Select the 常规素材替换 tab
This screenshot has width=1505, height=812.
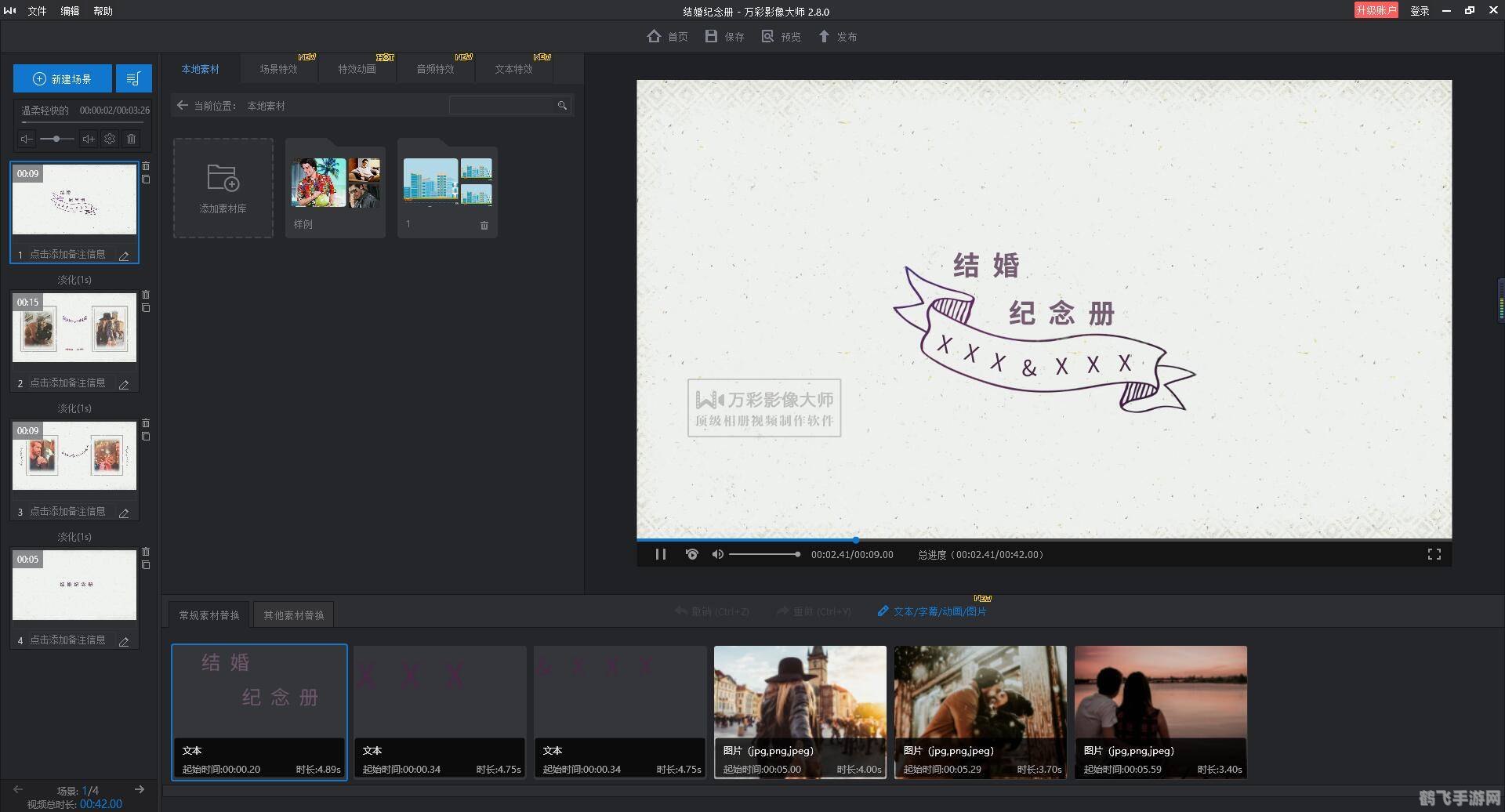(x=209, y=615)
